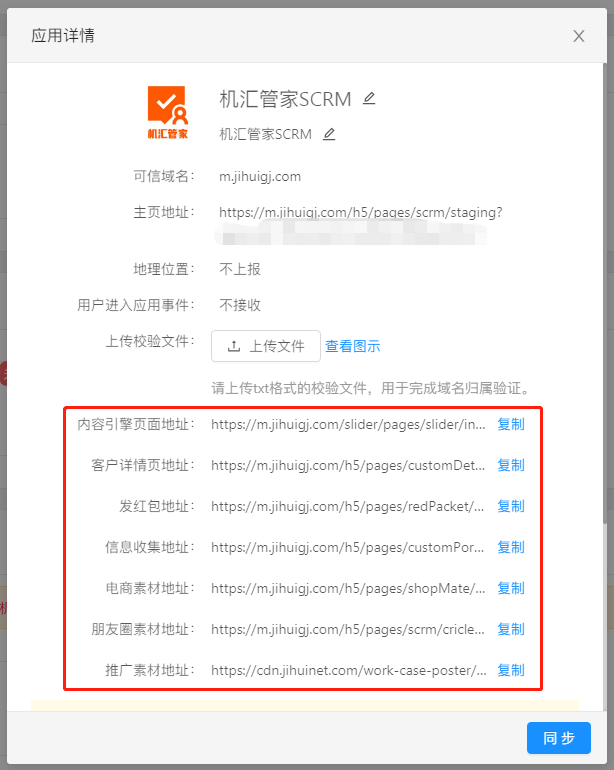
Task: Click the slider/pages URL text
Action: [348, 424]
